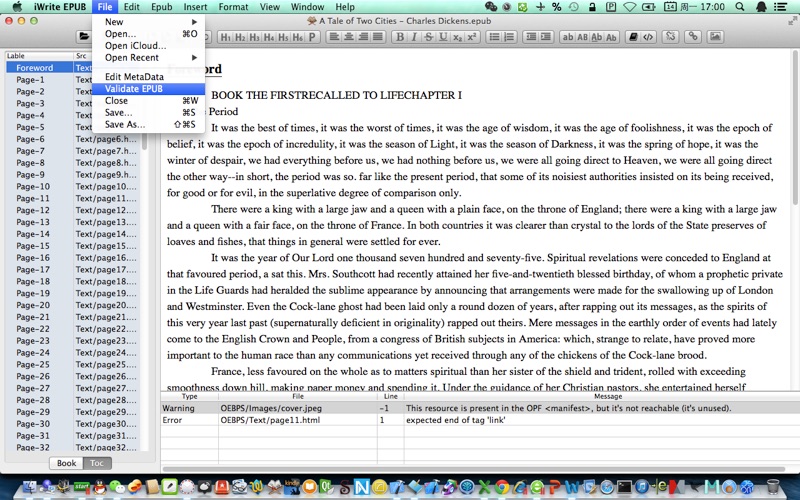800x500 pixels.
Task: Open the Insert menu
Action: [x=195, y=7]
